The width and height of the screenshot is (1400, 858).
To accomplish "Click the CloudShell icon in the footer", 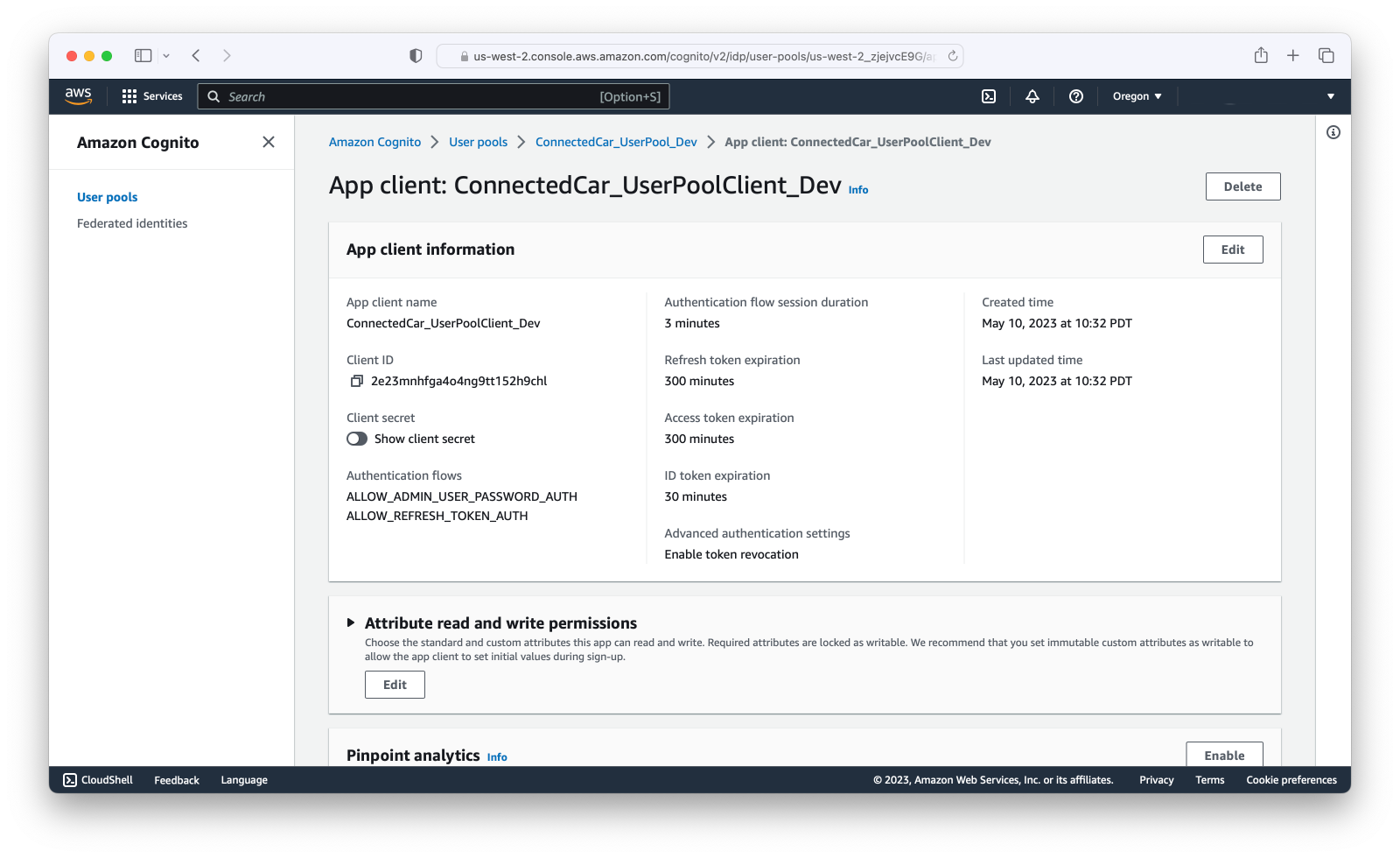I will pos(70,780).
